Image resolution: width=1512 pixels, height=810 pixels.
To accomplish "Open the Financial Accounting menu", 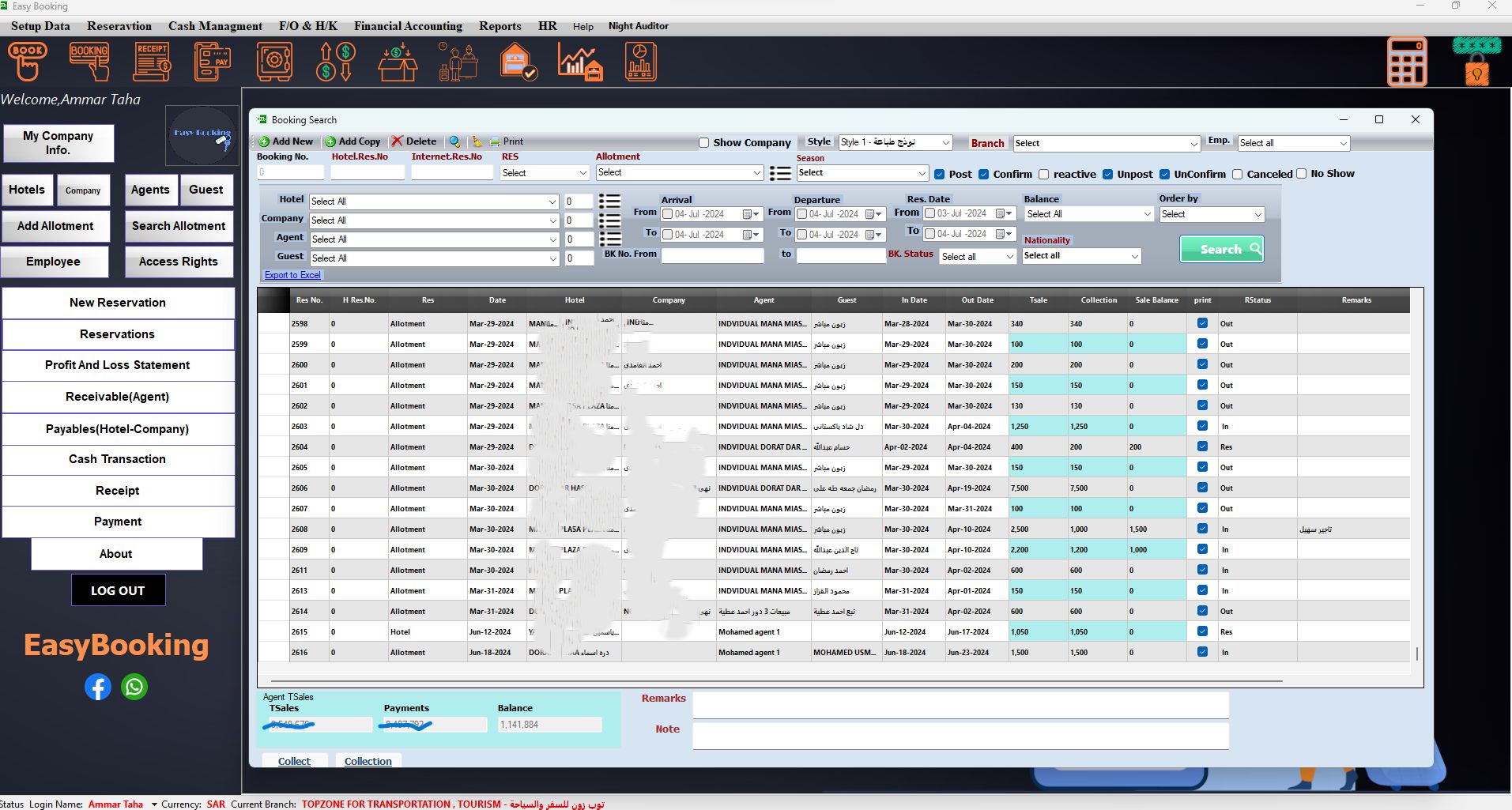I will [x=408, y=26].
